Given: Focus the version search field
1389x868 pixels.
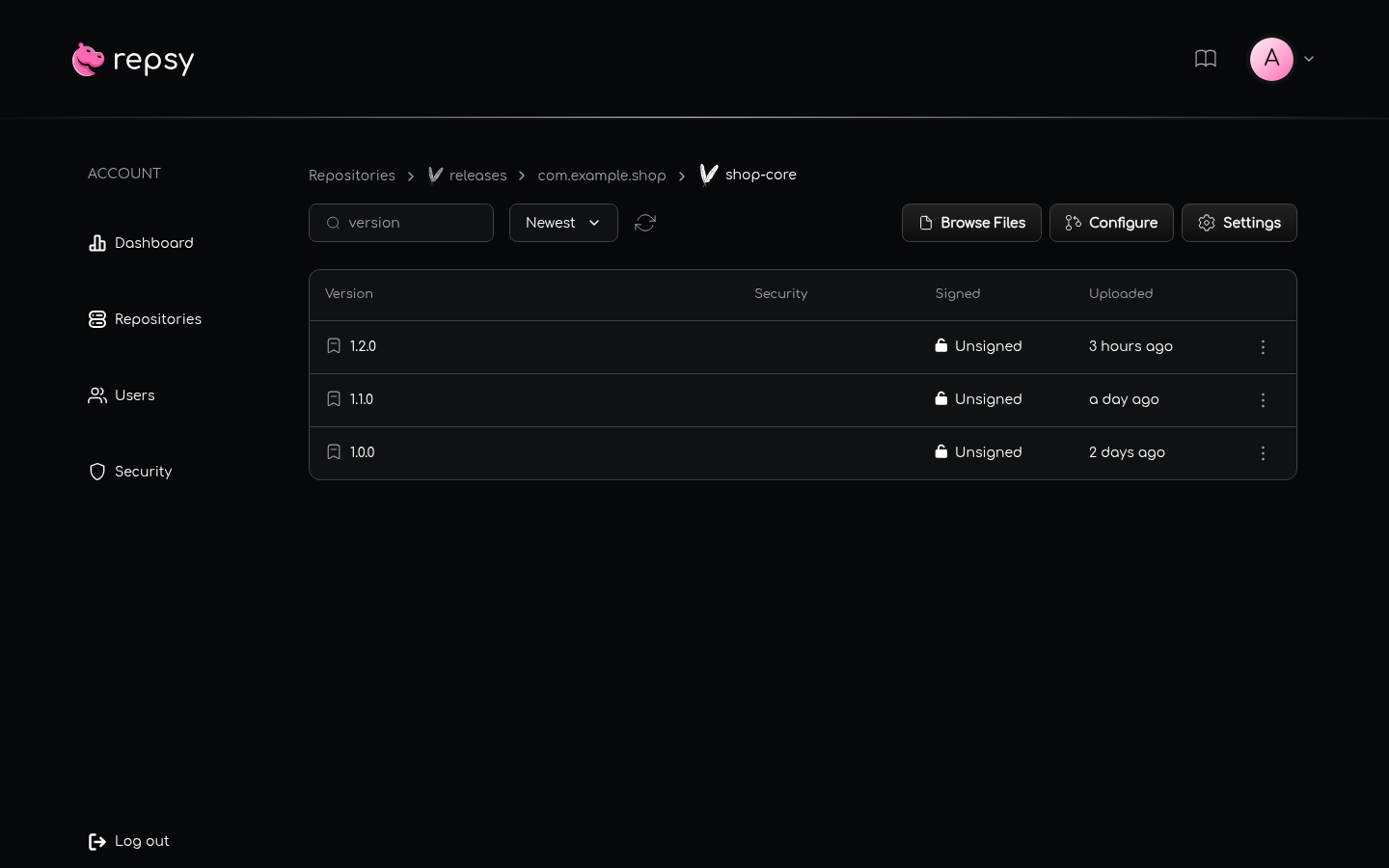Looking at the screenshot, I should (x=401, y=223).
